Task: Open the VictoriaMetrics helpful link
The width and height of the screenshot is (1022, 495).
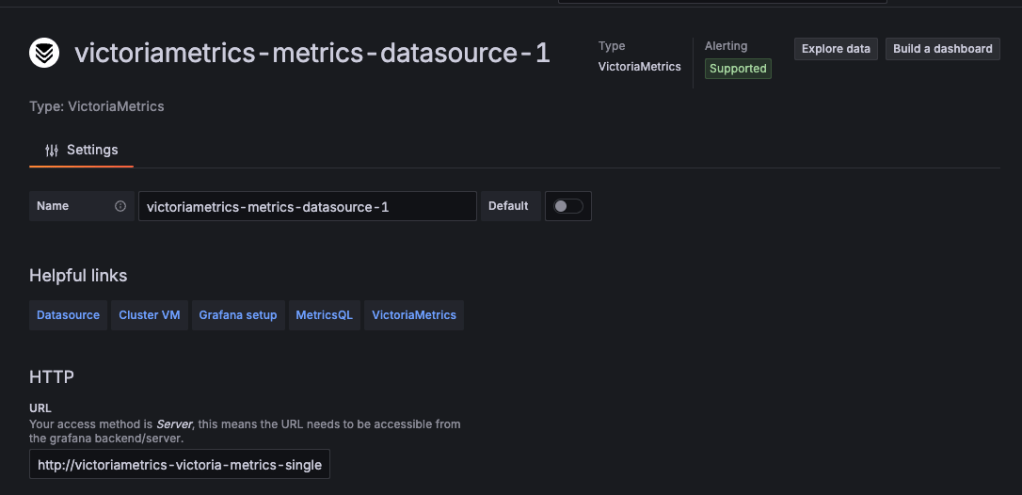Action: (x=414, y=315)
